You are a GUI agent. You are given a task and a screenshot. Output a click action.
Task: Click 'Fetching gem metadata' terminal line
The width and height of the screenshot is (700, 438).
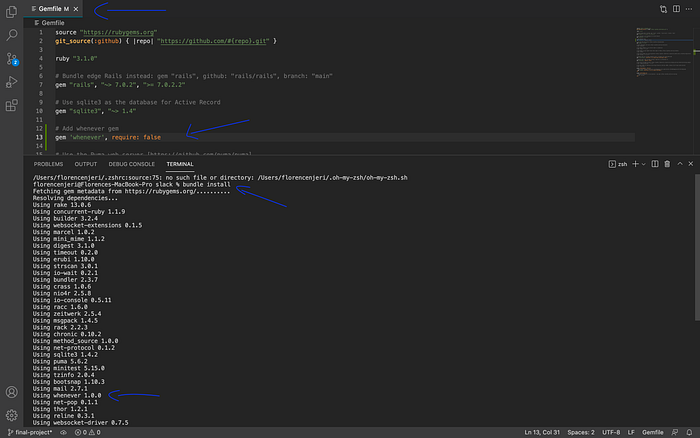pos(131,191)
